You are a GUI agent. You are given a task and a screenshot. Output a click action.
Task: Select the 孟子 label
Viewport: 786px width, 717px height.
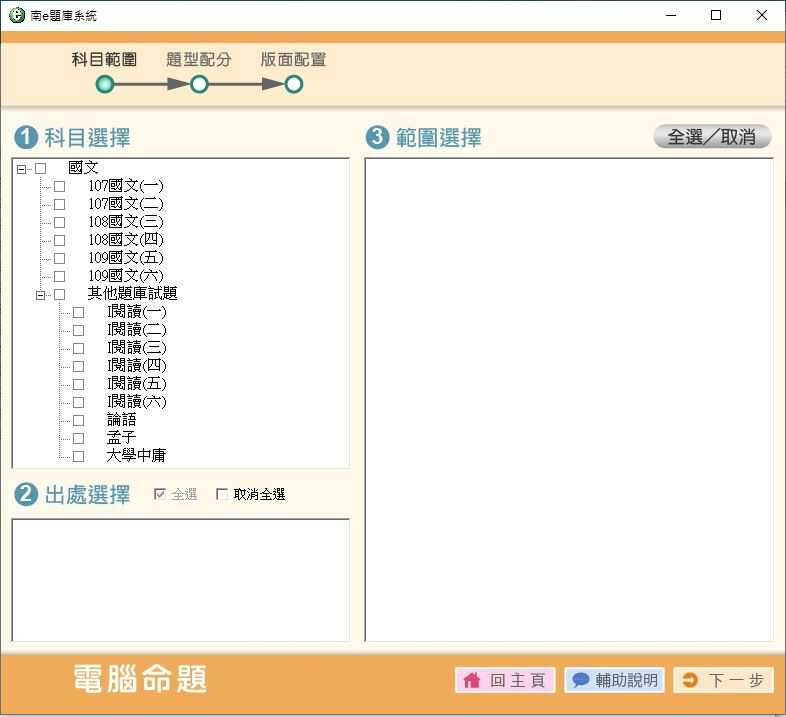point(121,437)
